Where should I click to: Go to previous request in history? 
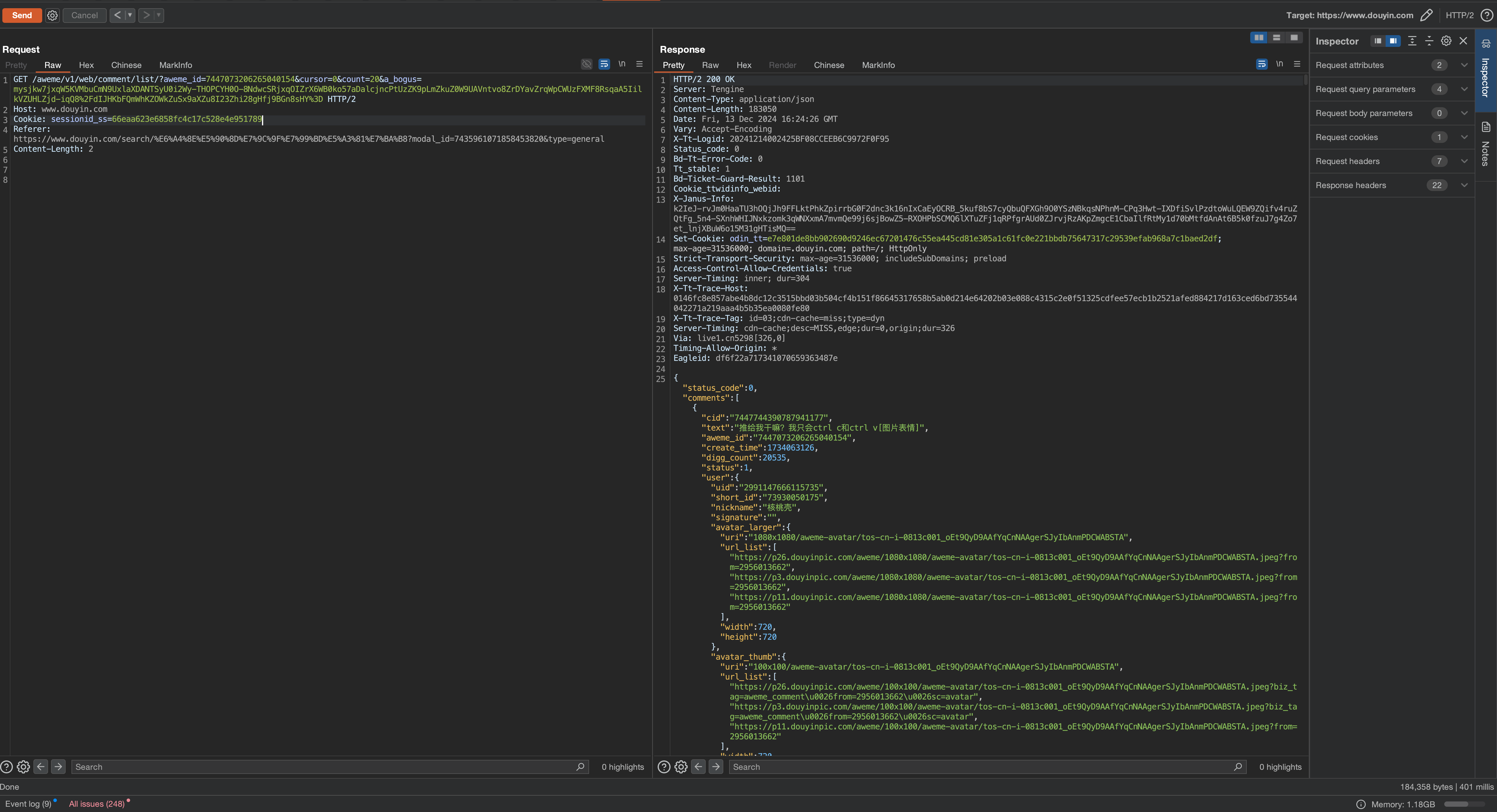(118, 15)
